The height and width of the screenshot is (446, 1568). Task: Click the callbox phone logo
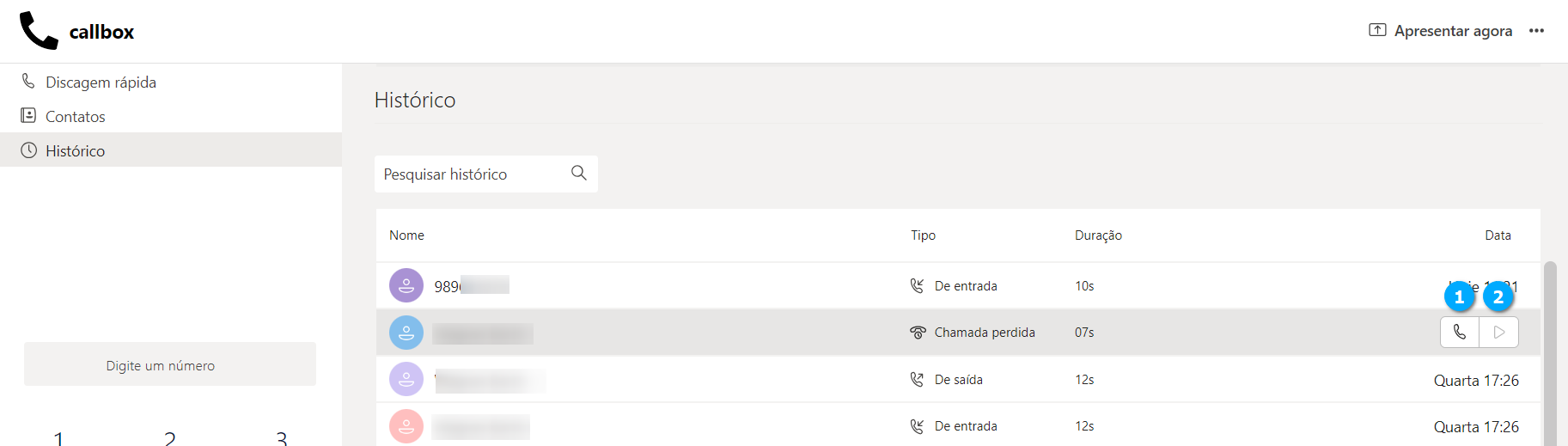[39, 31]
